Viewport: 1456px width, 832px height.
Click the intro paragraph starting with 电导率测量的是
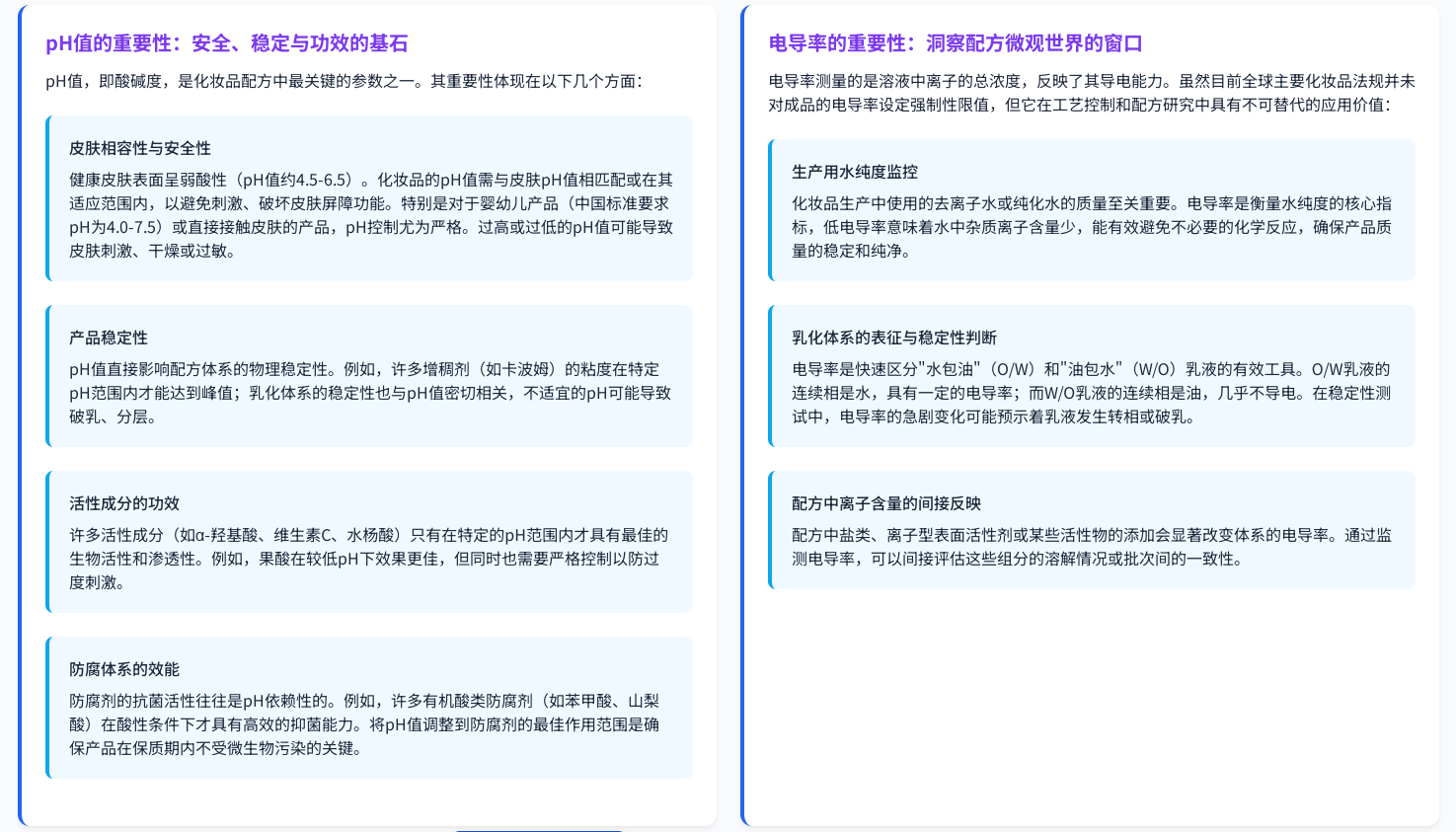pos(1091,93)
